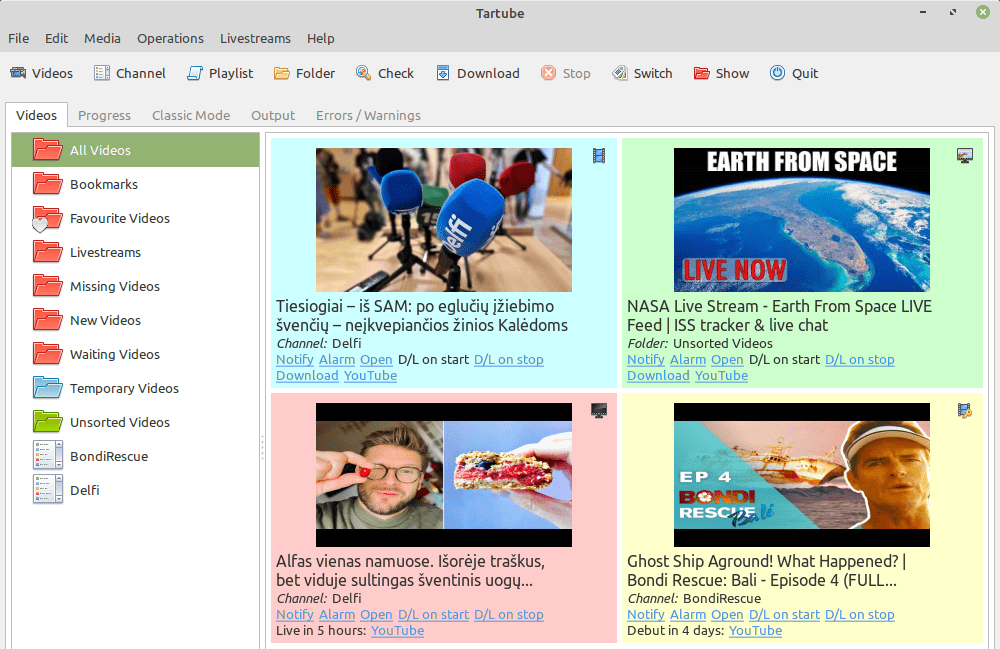Image resolution: width=1000 pixels, height=649 pixels.
Task: Switch to the Classic Mode tab
Action: tap(191, 115)
